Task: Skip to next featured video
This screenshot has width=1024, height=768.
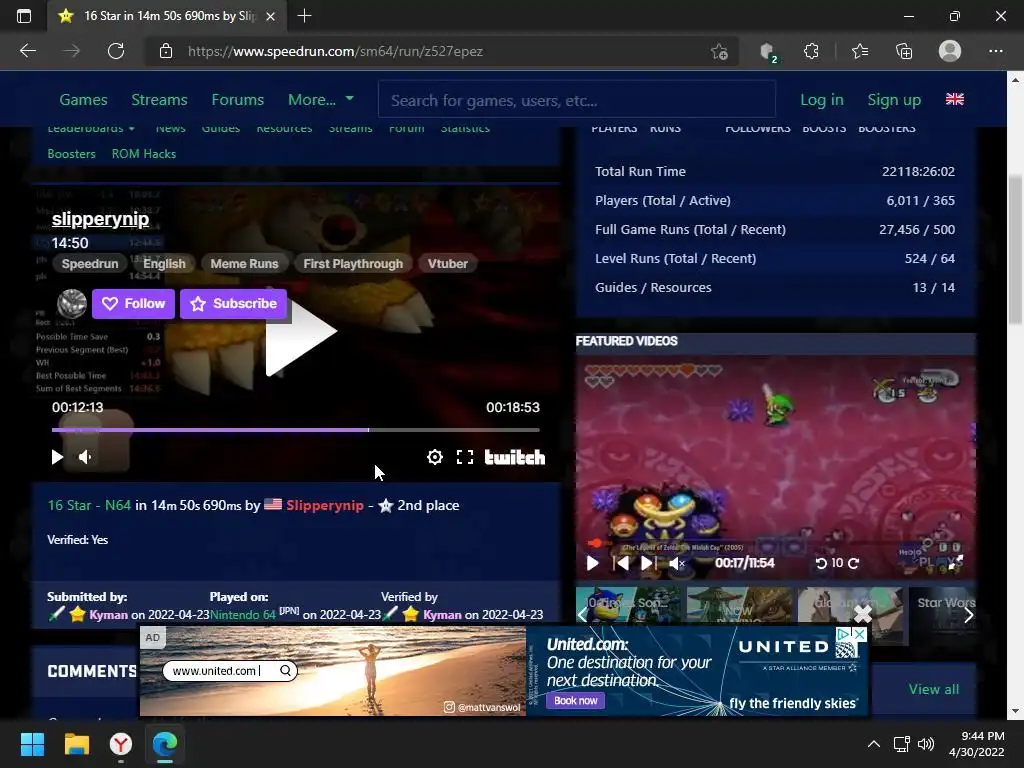Action: (x=648, y=563)
